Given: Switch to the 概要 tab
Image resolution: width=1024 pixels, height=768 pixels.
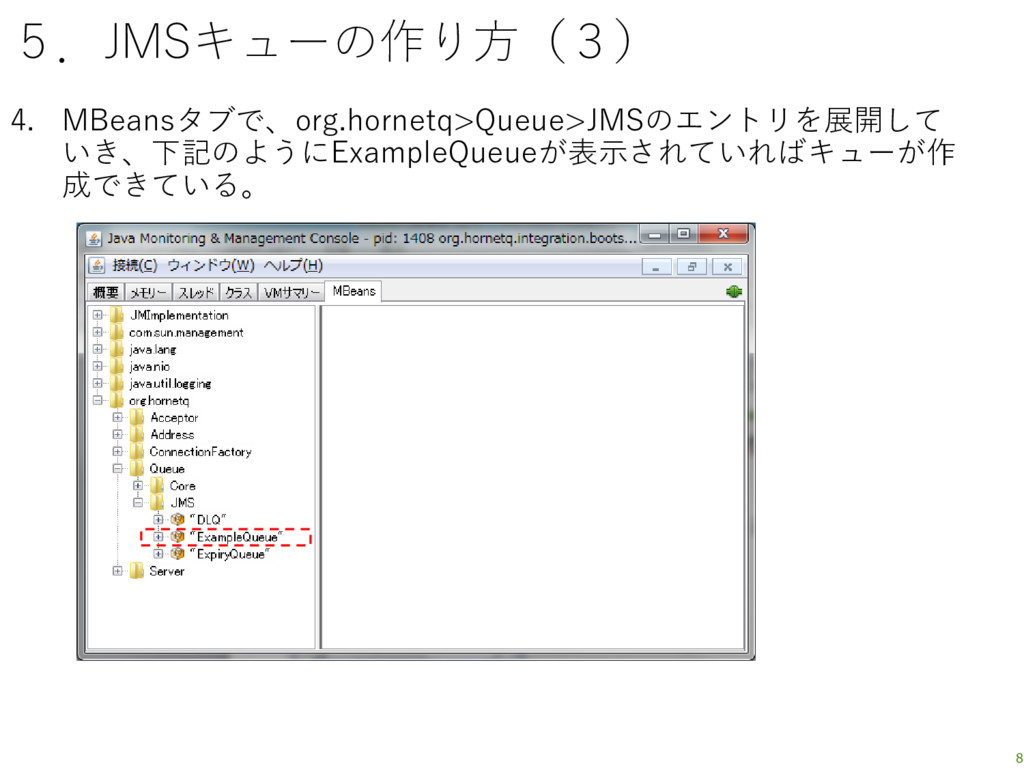Looking at the screenshot, I should (x=106, y=292).
